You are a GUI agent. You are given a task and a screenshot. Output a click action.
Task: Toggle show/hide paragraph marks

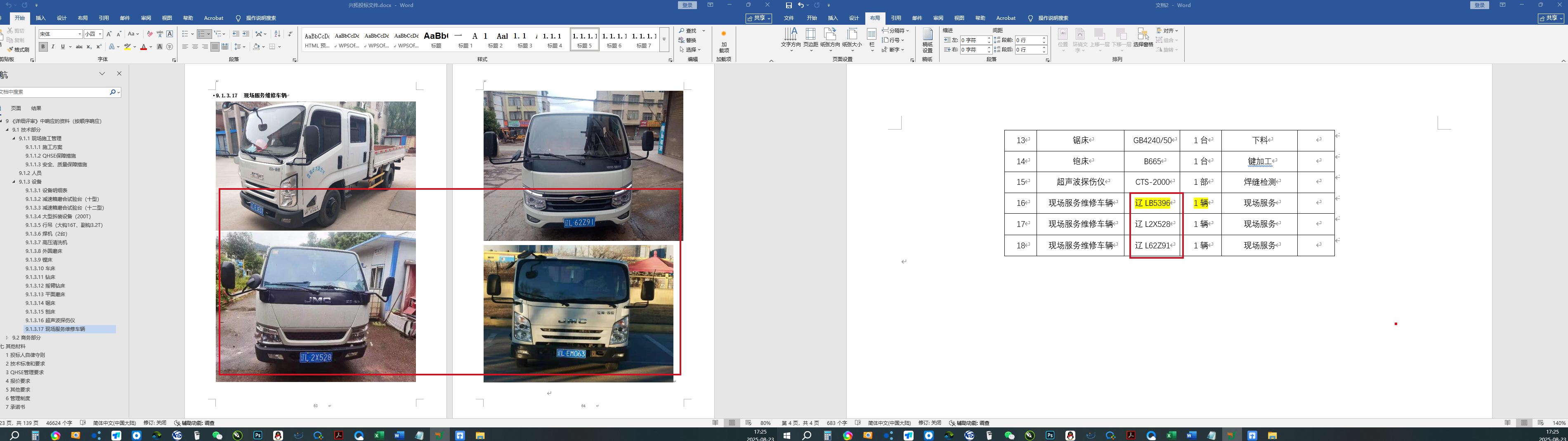point(290,34)
